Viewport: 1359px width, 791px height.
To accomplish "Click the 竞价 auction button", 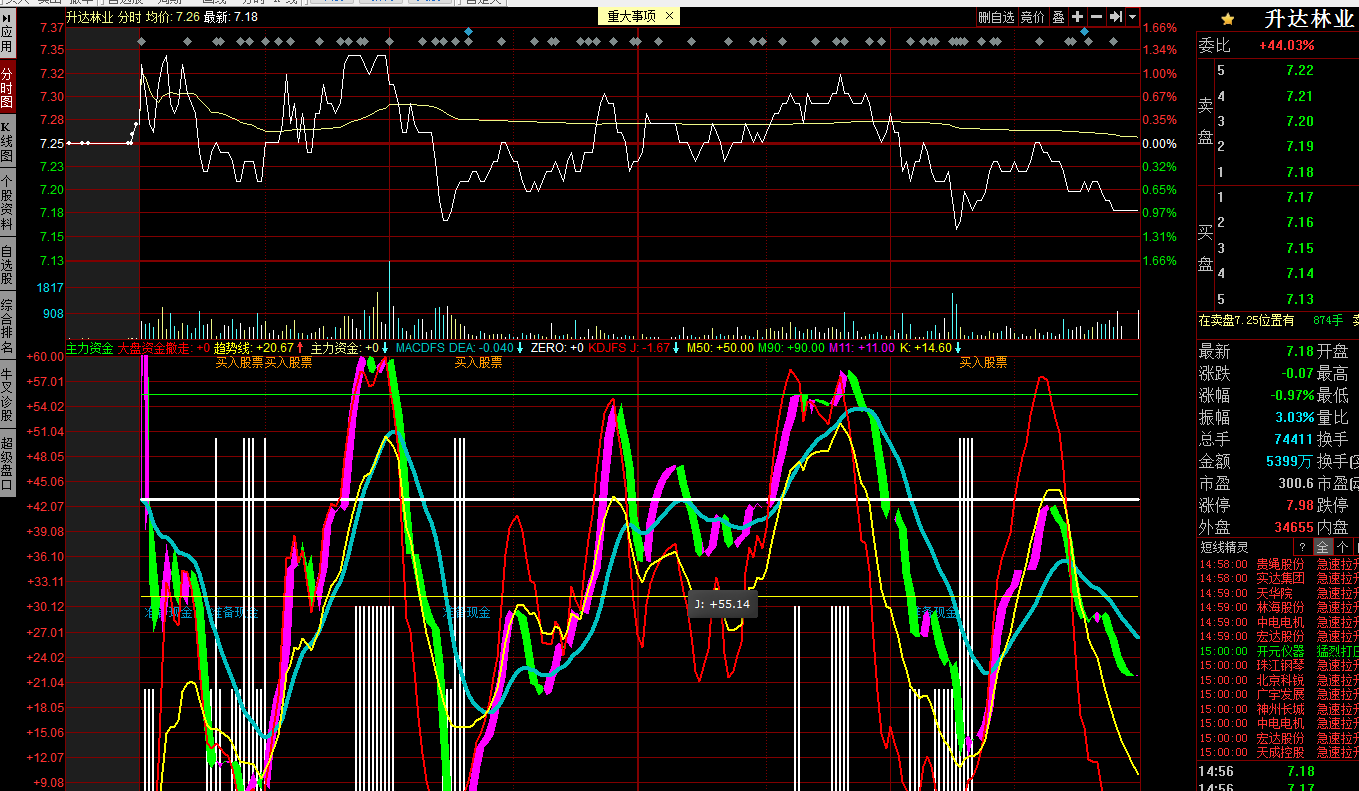I will coord(1032,17).
